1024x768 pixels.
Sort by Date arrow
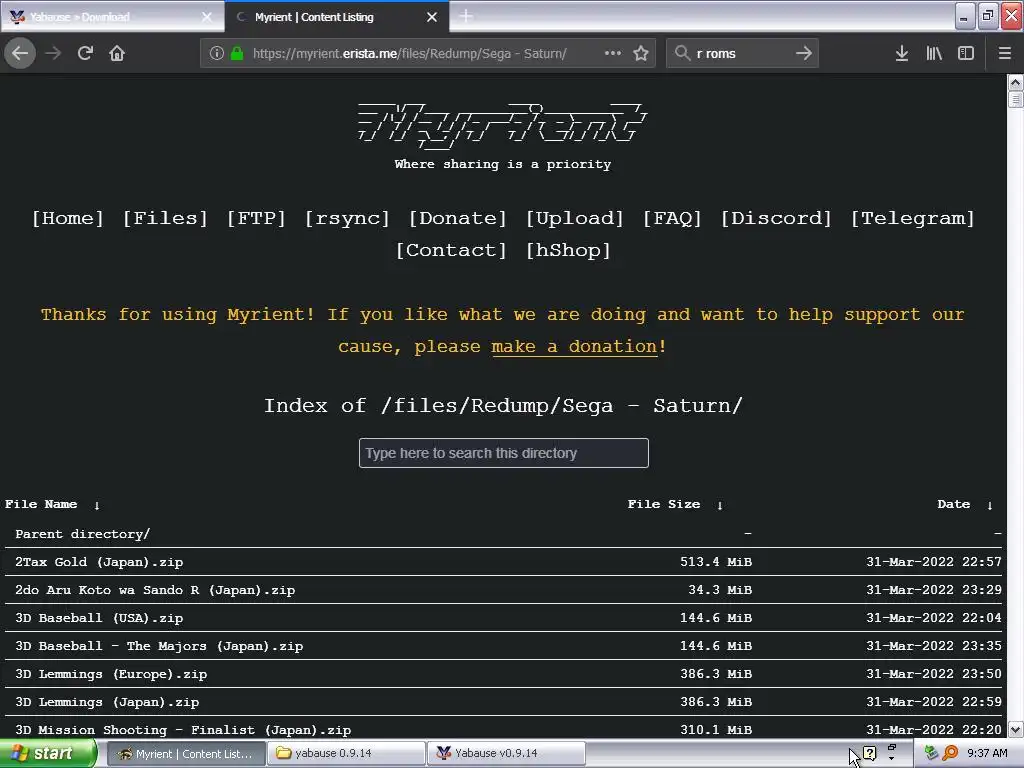[990, 505]
